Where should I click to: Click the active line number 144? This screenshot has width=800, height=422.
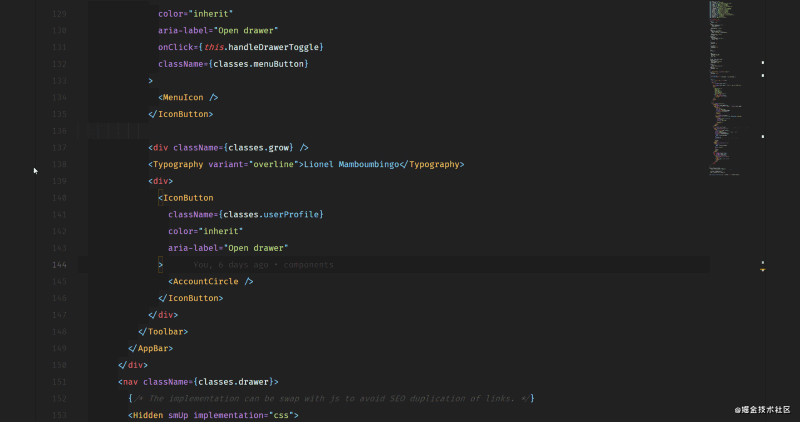(x=59, y=264)
